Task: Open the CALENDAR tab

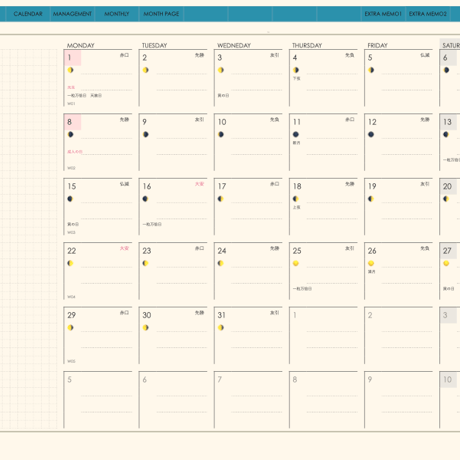Action: [28, 14]
